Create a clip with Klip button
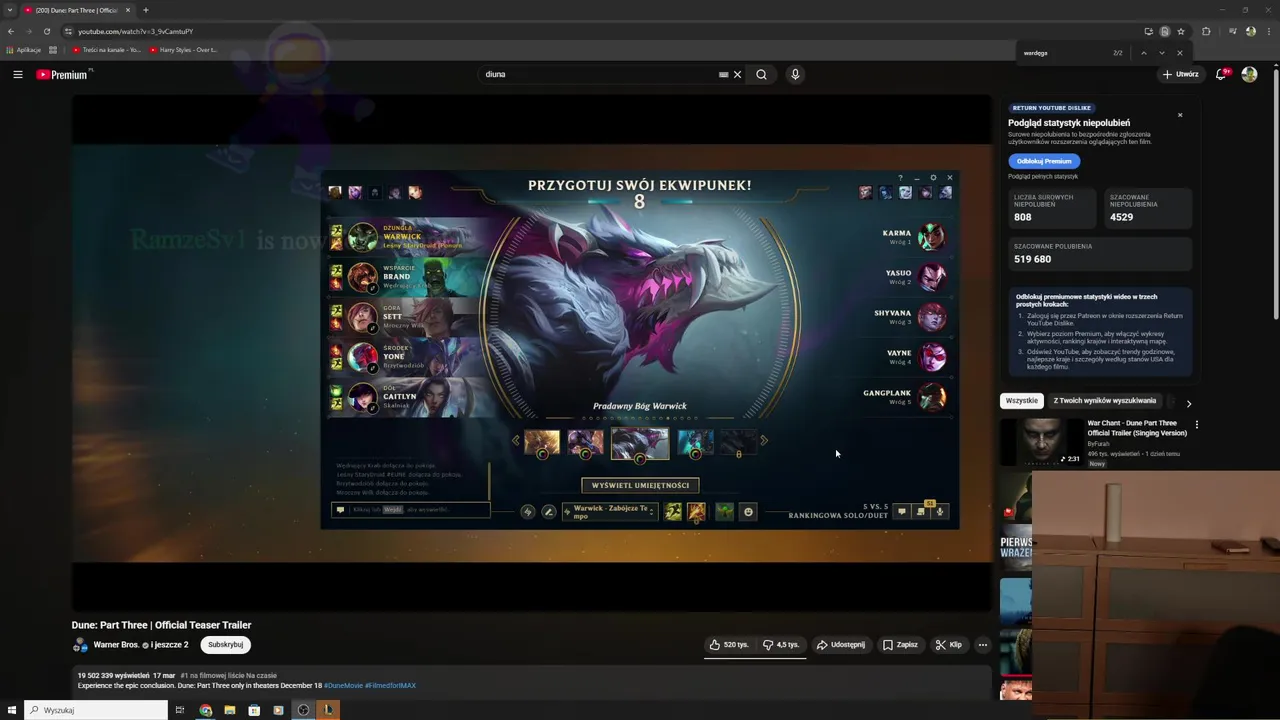 click(948, 645)
